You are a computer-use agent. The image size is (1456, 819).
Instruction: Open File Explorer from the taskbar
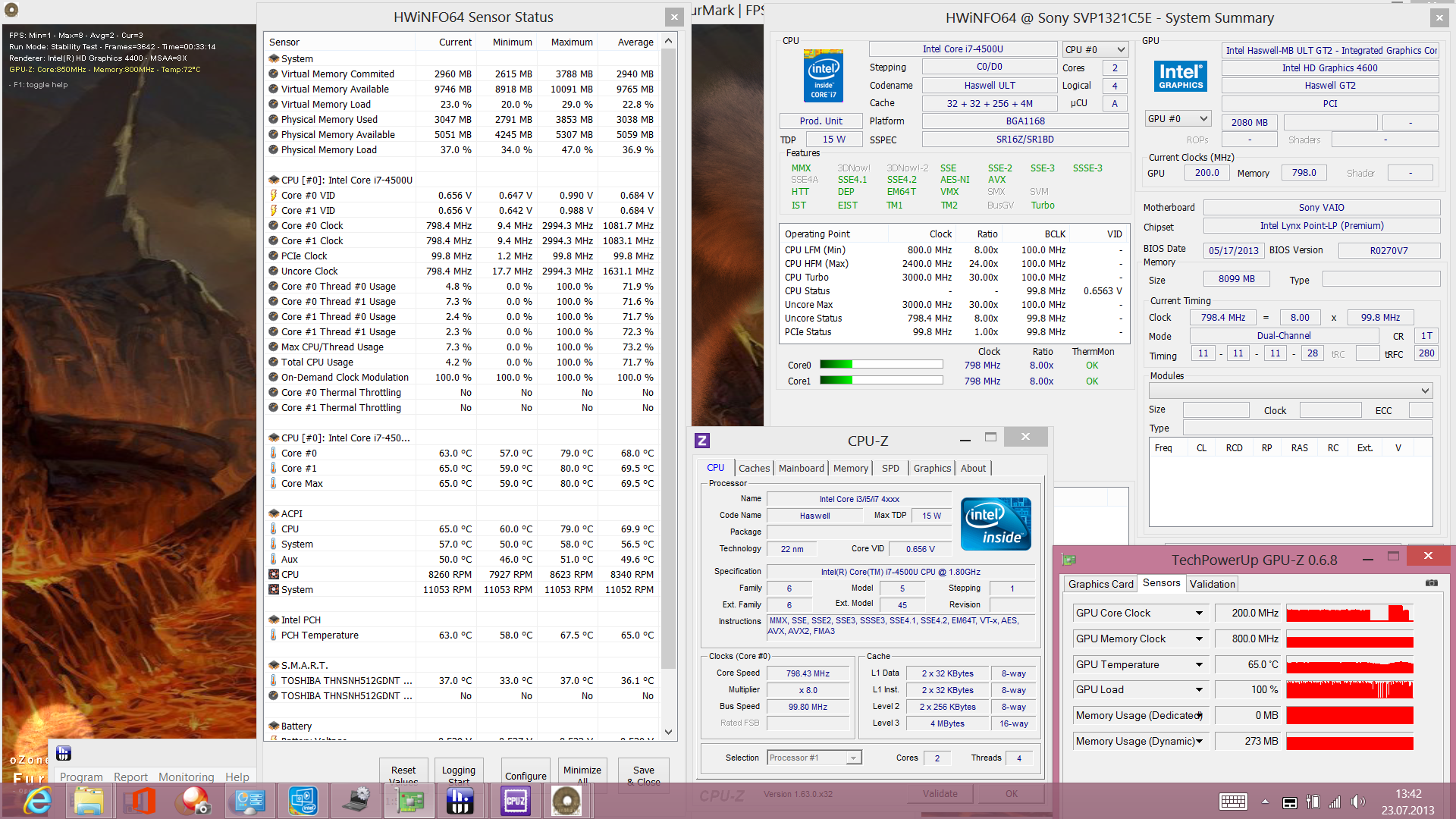point(89,801)
